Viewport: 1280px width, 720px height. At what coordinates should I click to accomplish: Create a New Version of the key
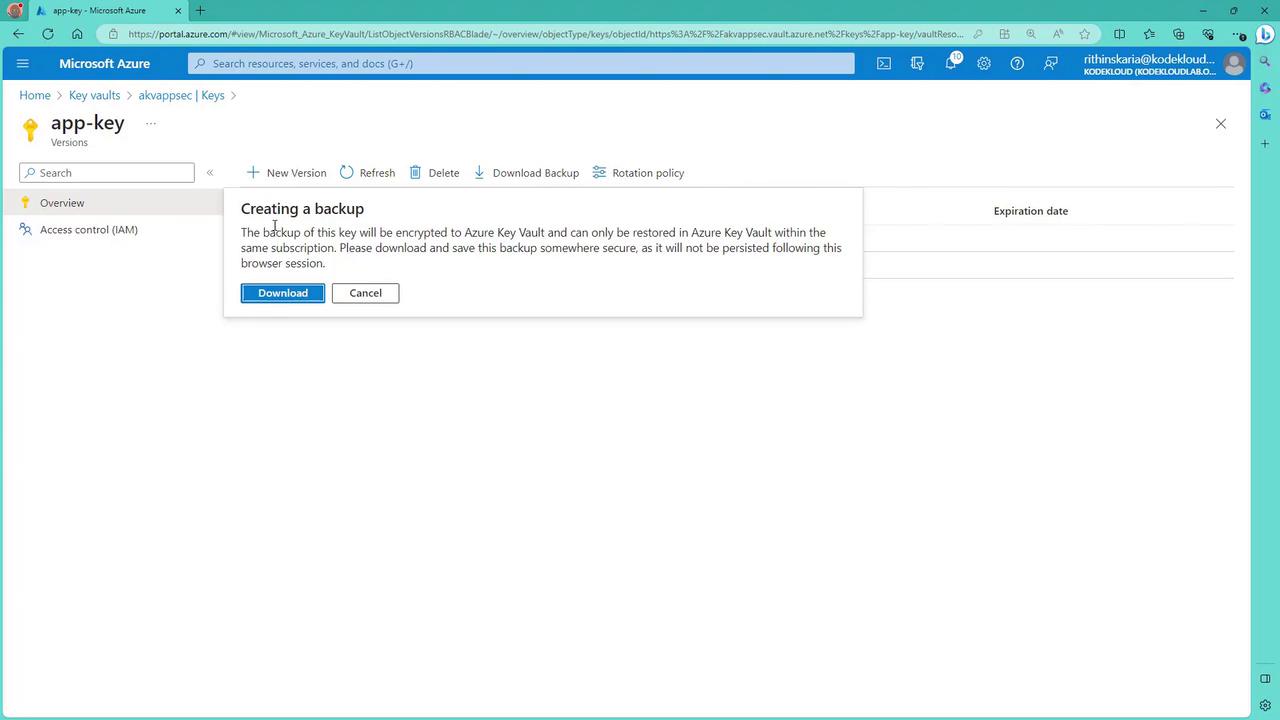pyautogui.click(x=286, y=173)
